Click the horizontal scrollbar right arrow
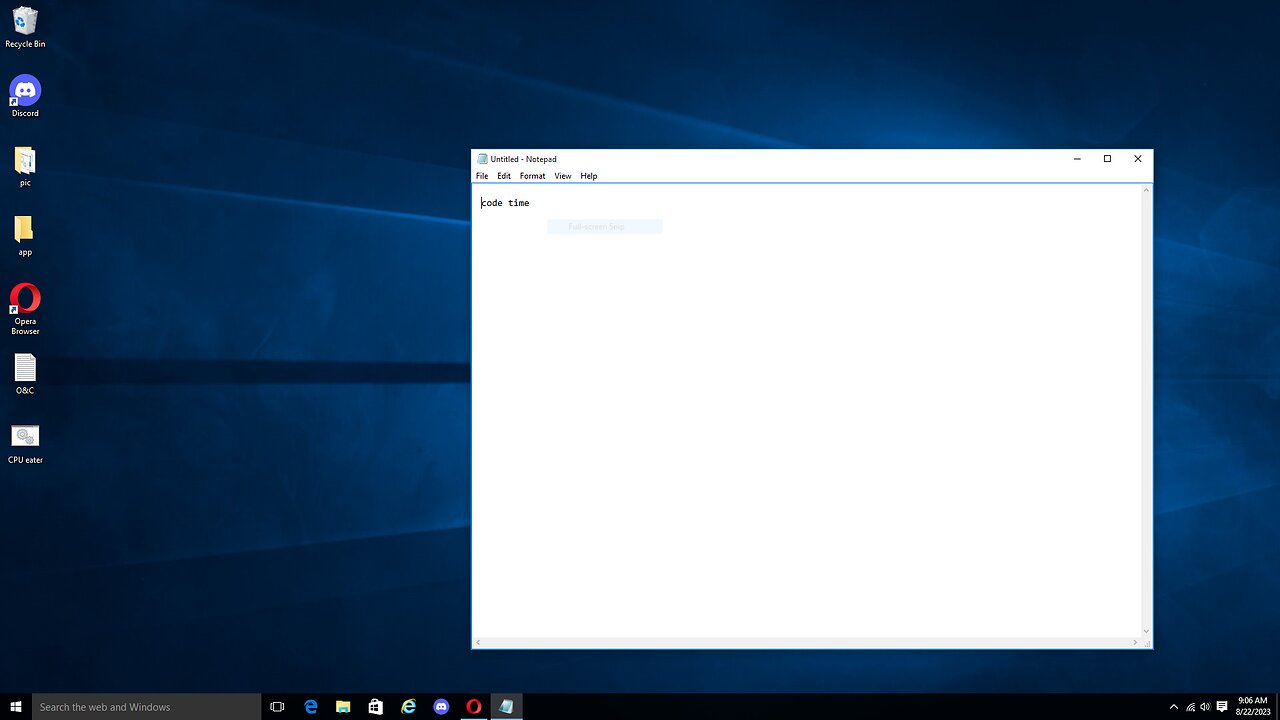 1135,642
